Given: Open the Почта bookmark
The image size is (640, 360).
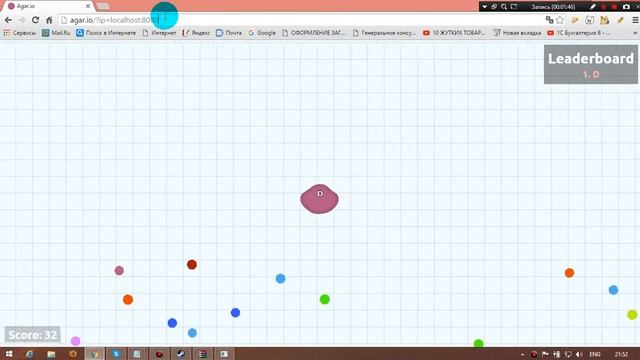Looking at the screenshot, I should point(229,33).
